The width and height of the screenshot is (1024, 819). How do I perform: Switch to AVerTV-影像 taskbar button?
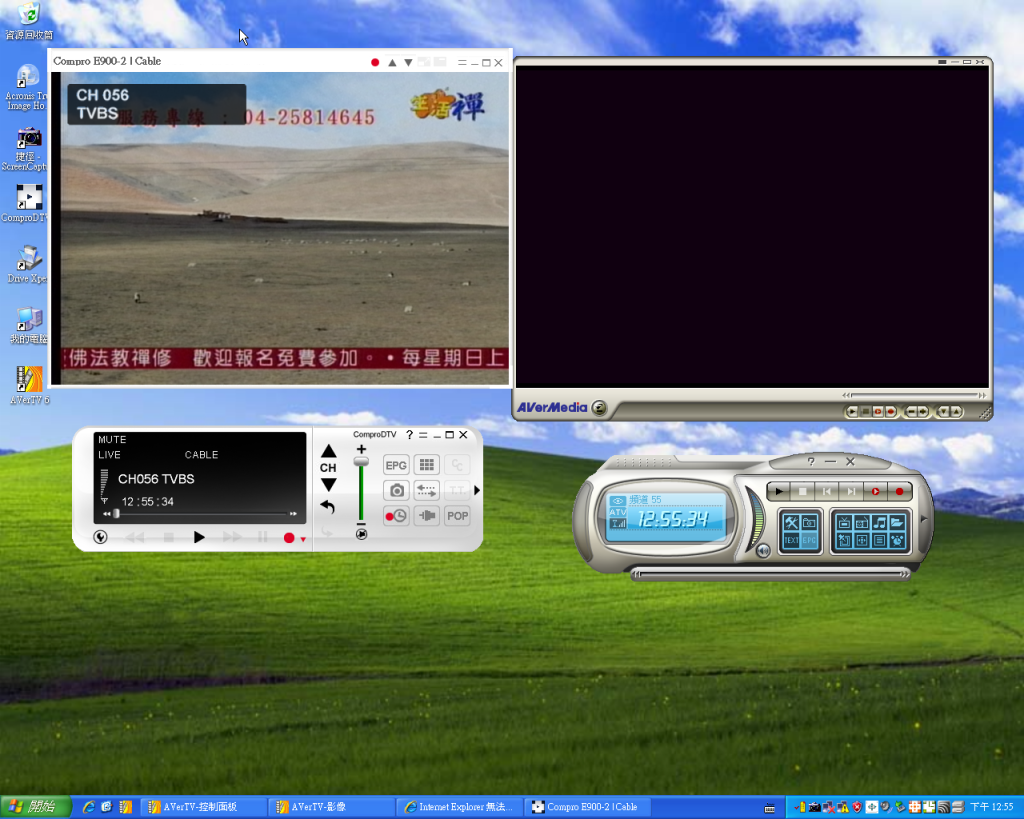331,807
